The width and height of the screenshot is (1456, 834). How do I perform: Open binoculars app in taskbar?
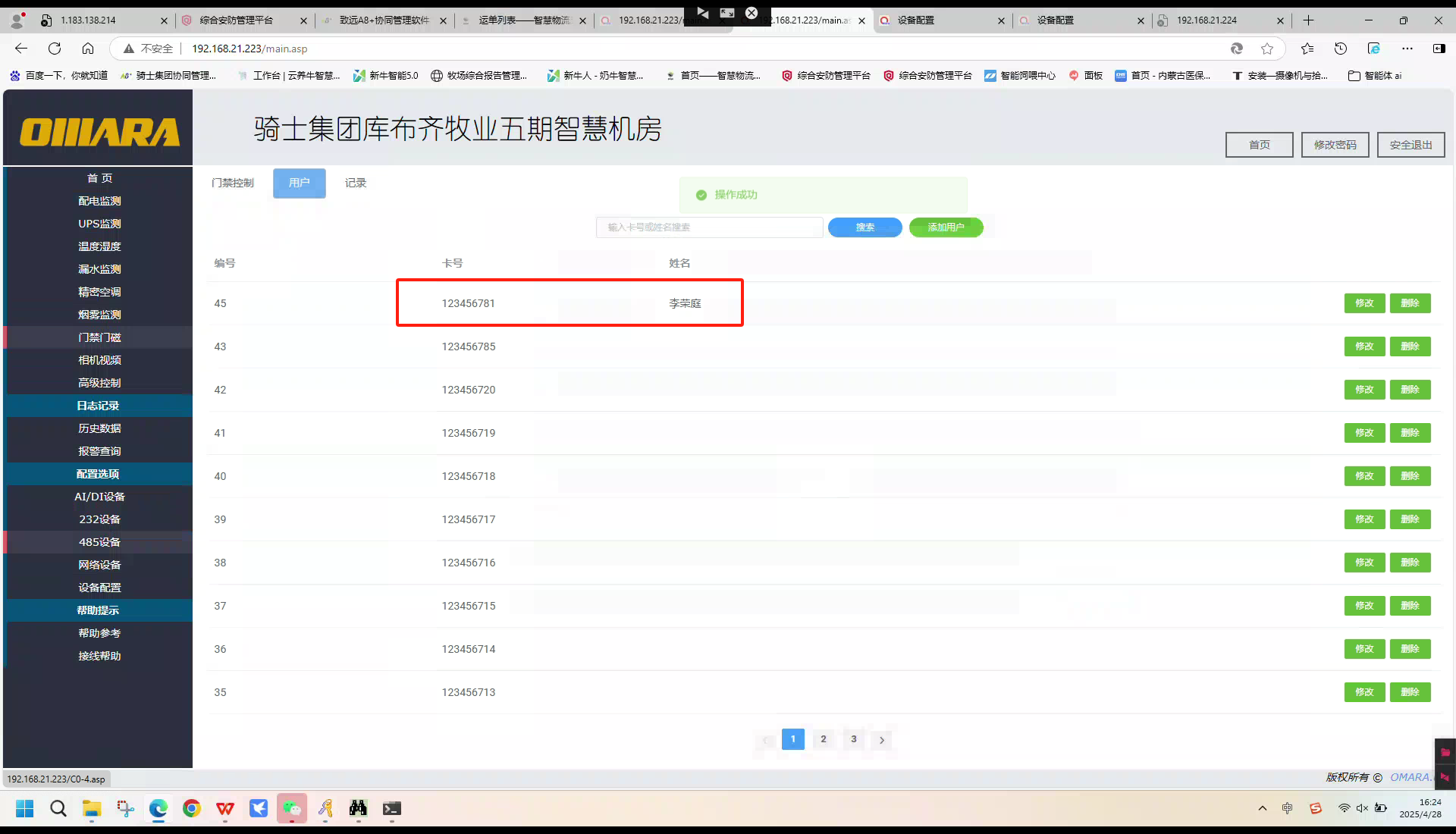click(x=359, y=808)
